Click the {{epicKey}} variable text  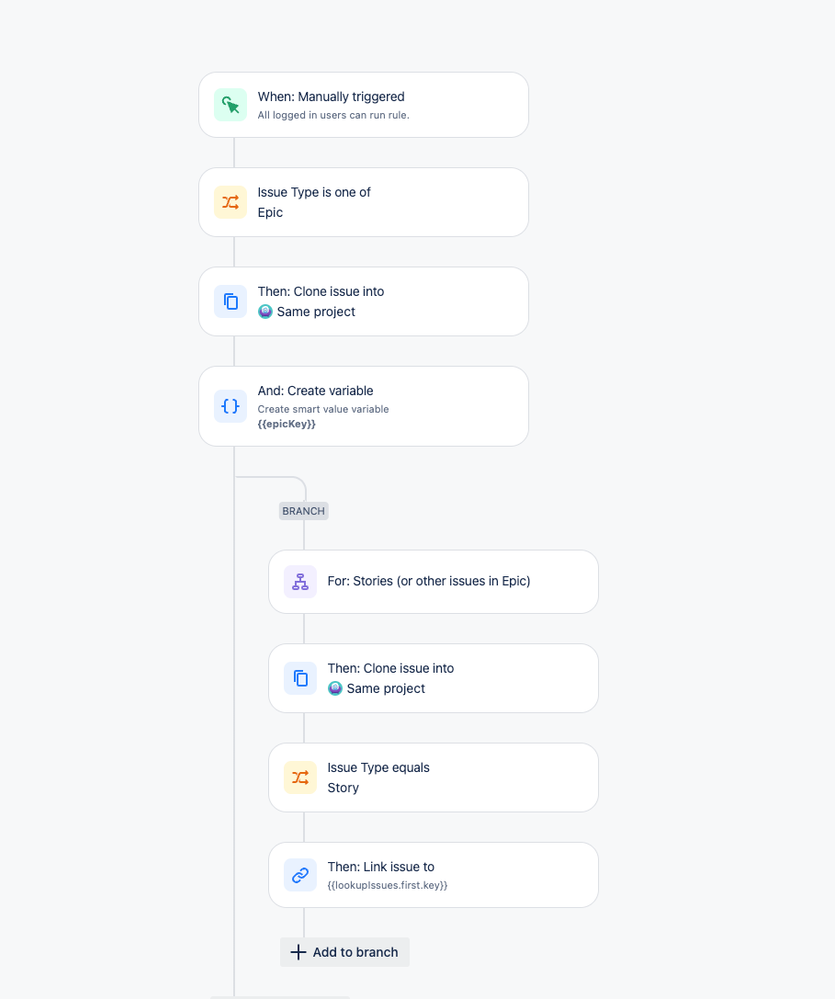click(287, 424)
